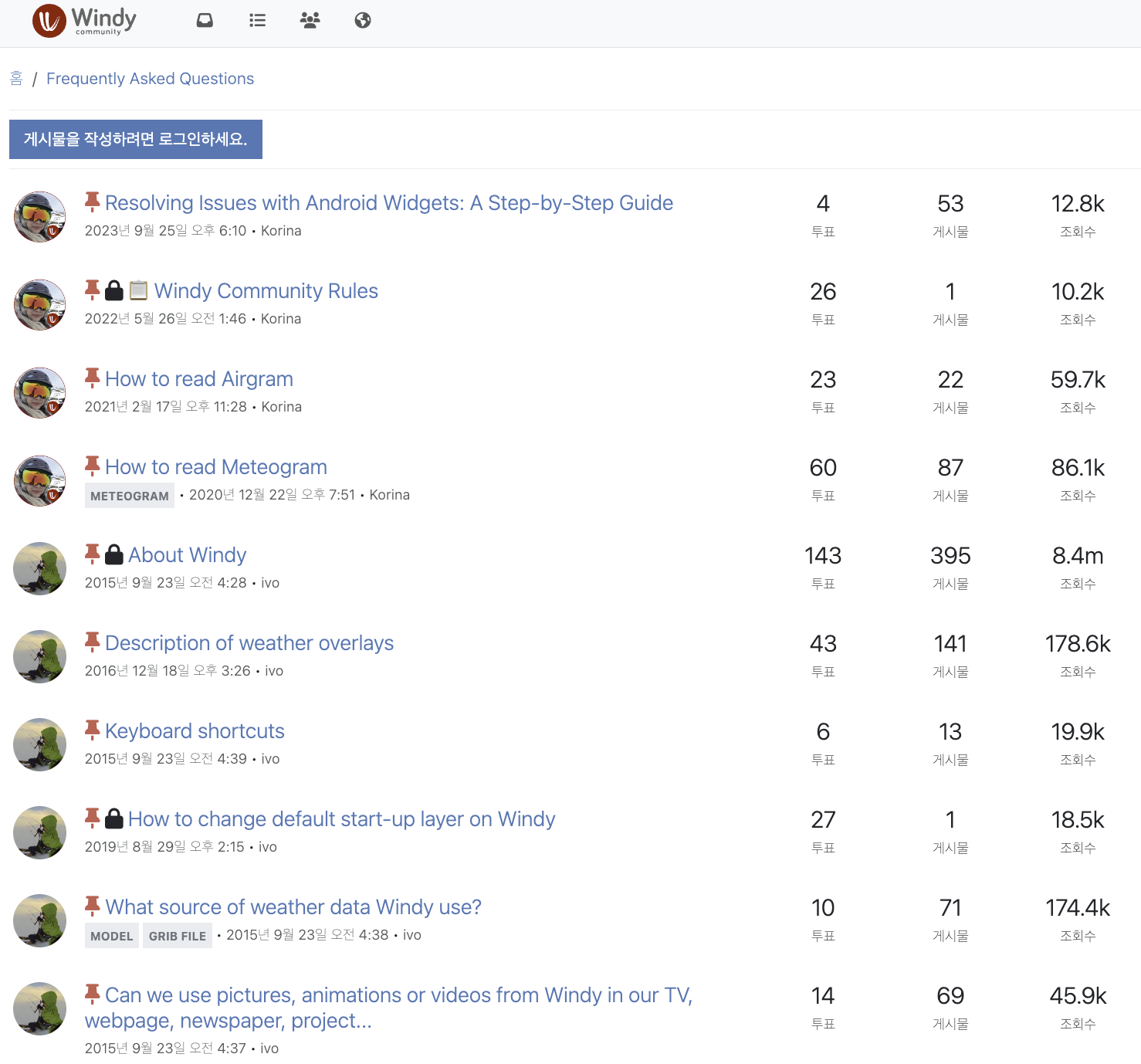Click Korina's avatar on Meteogram topic

point(40,481)
